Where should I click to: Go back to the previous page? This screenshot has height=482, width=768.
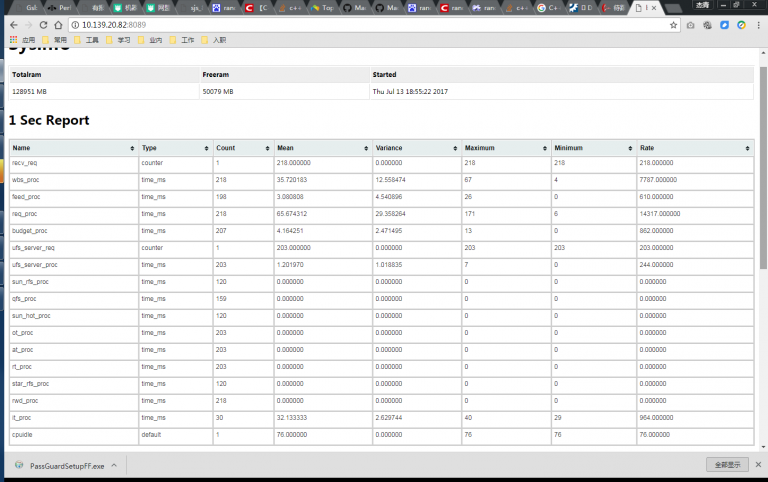14,25
